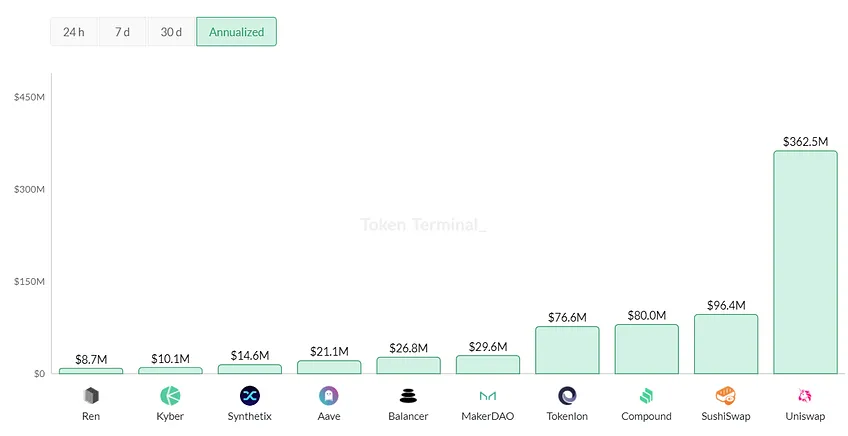Click the Compound logo icon
The width and height of the screenshot is (848, 436).
point(646,396)
